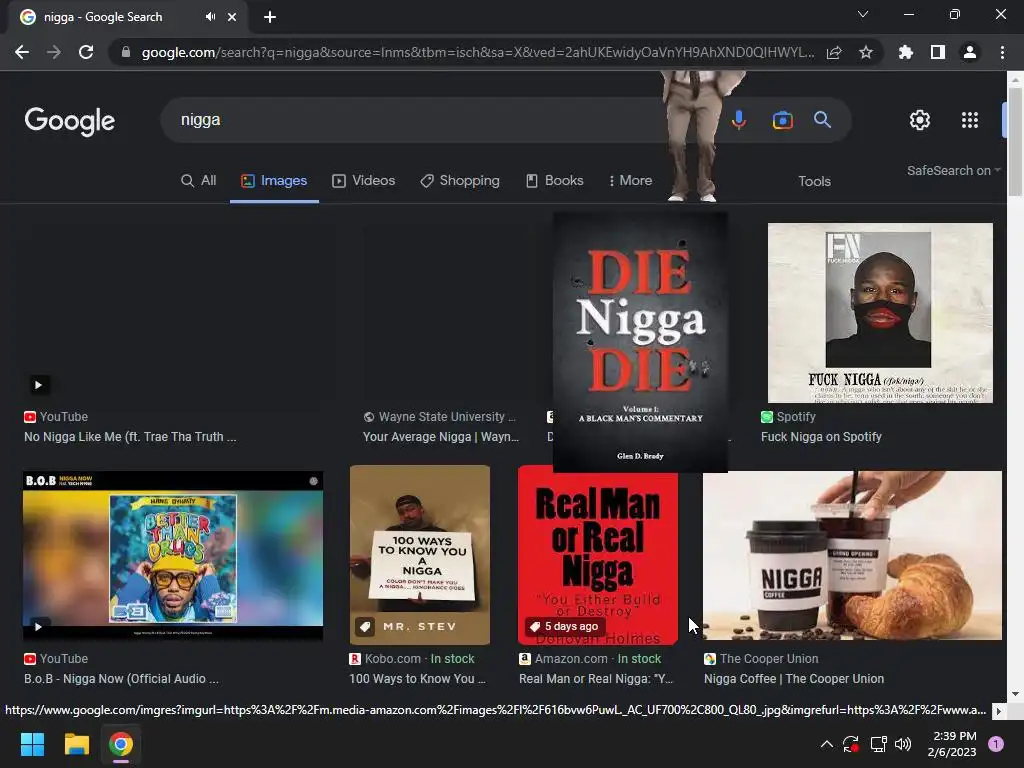Show hidden system tray icons
The width and height of the screenshot is (1024, 768).
pyautogui.click(x=827, y=744)
